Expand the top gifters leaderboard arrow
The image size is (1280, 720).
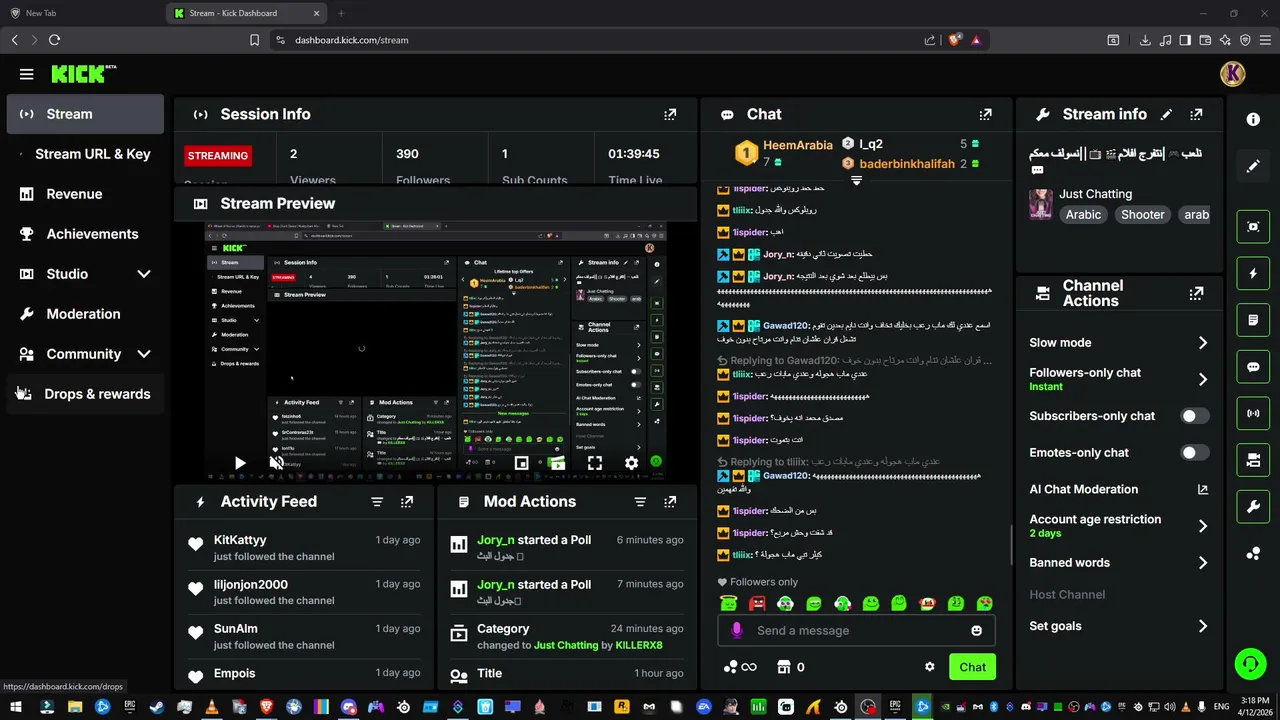coord(856,181)
